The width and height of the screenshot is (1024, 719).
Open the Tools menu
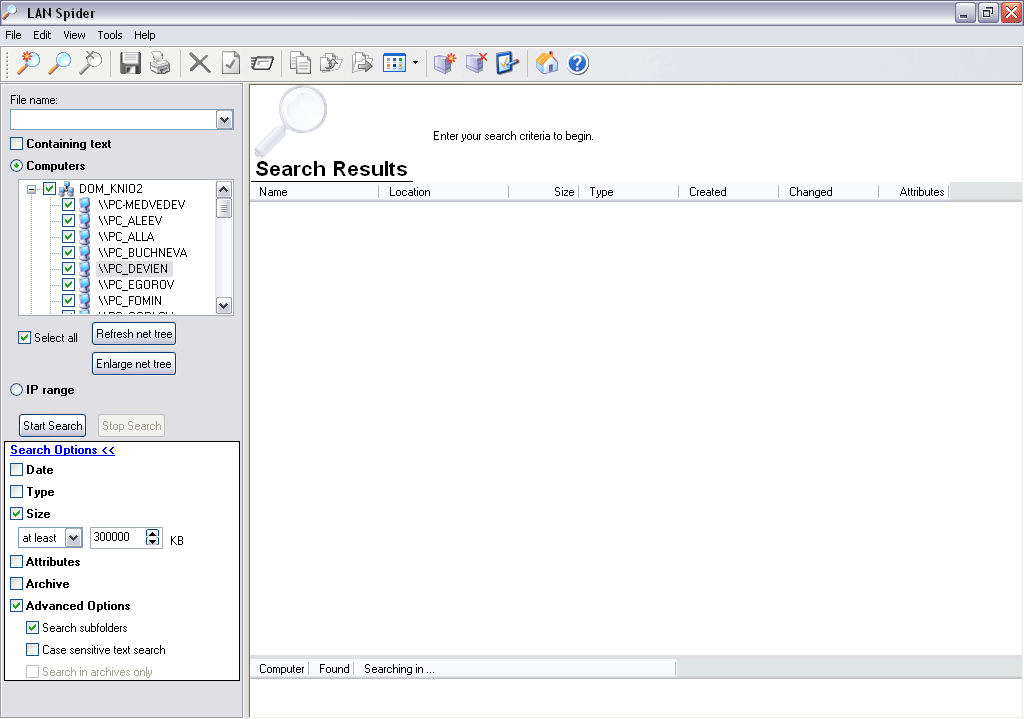110,35
